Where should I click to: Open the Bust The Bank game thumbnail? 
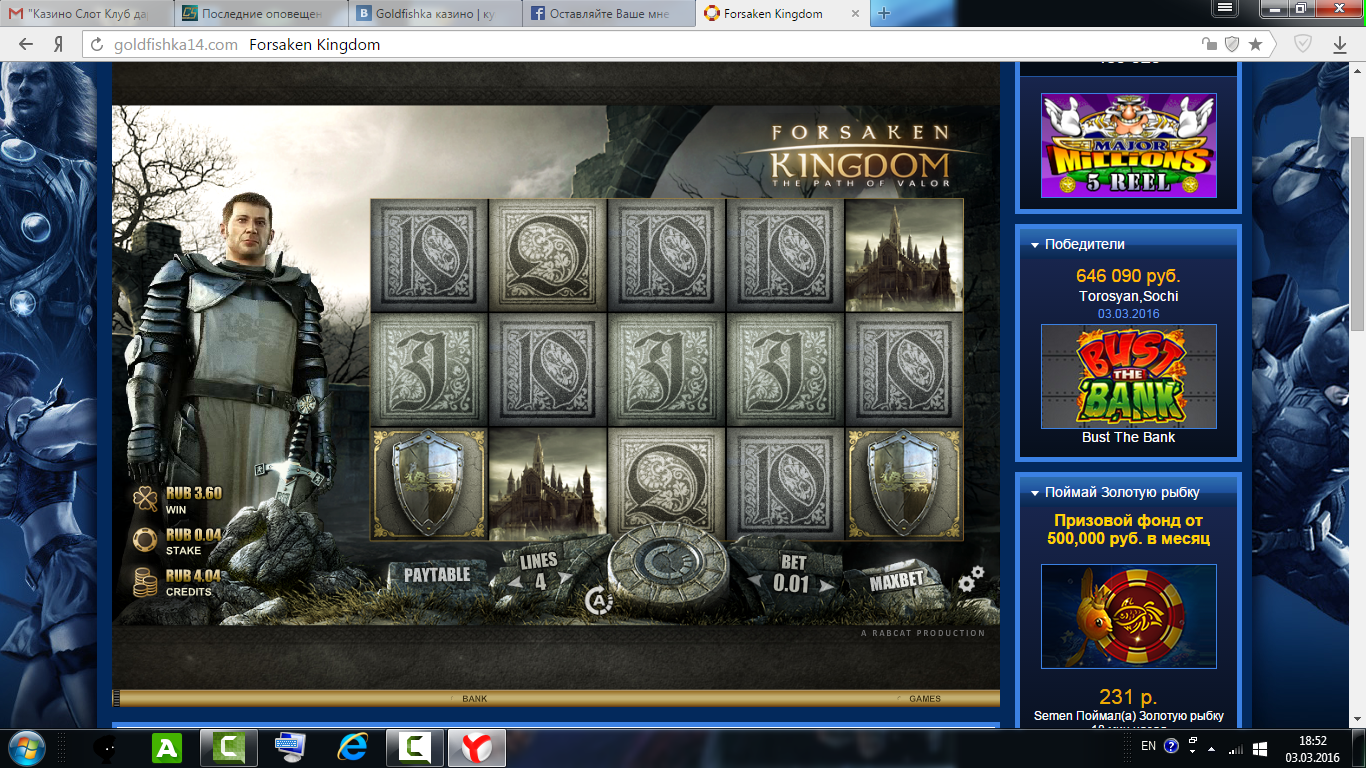click(x=1128, y=376)
